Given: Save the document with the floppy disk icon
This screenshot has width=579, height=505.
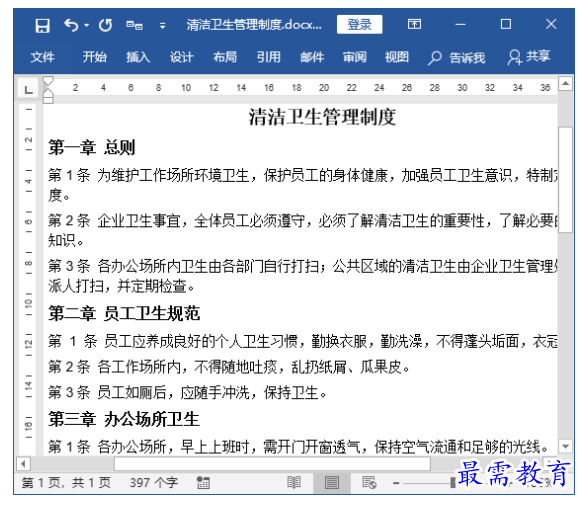Looking at the screenshot, I should point(42,25).
